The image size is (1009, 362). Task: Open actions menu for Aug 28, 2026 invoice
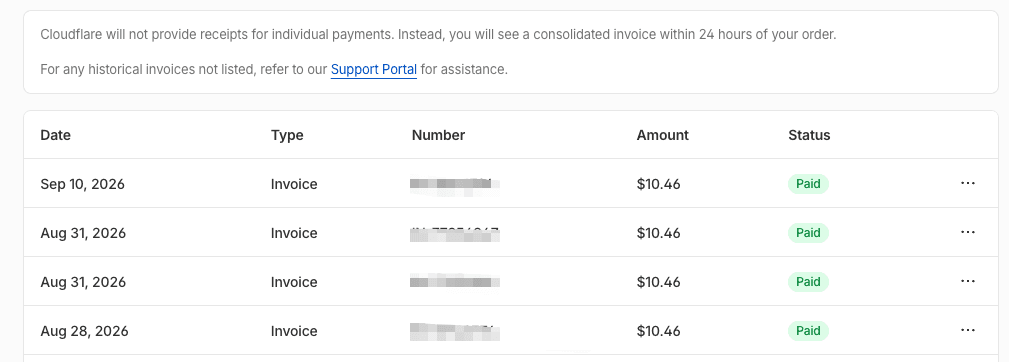967,330
